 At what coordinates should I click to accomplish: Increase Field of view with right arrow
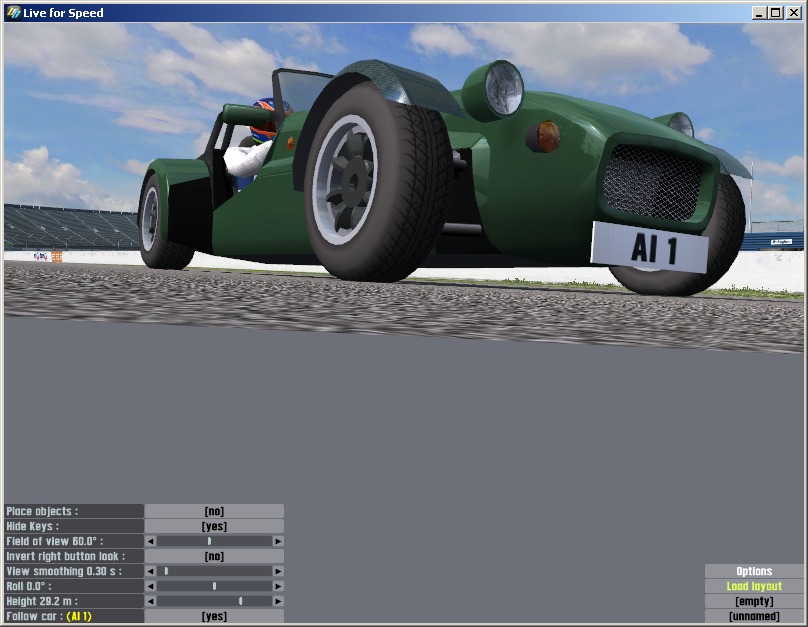(278, 541)
